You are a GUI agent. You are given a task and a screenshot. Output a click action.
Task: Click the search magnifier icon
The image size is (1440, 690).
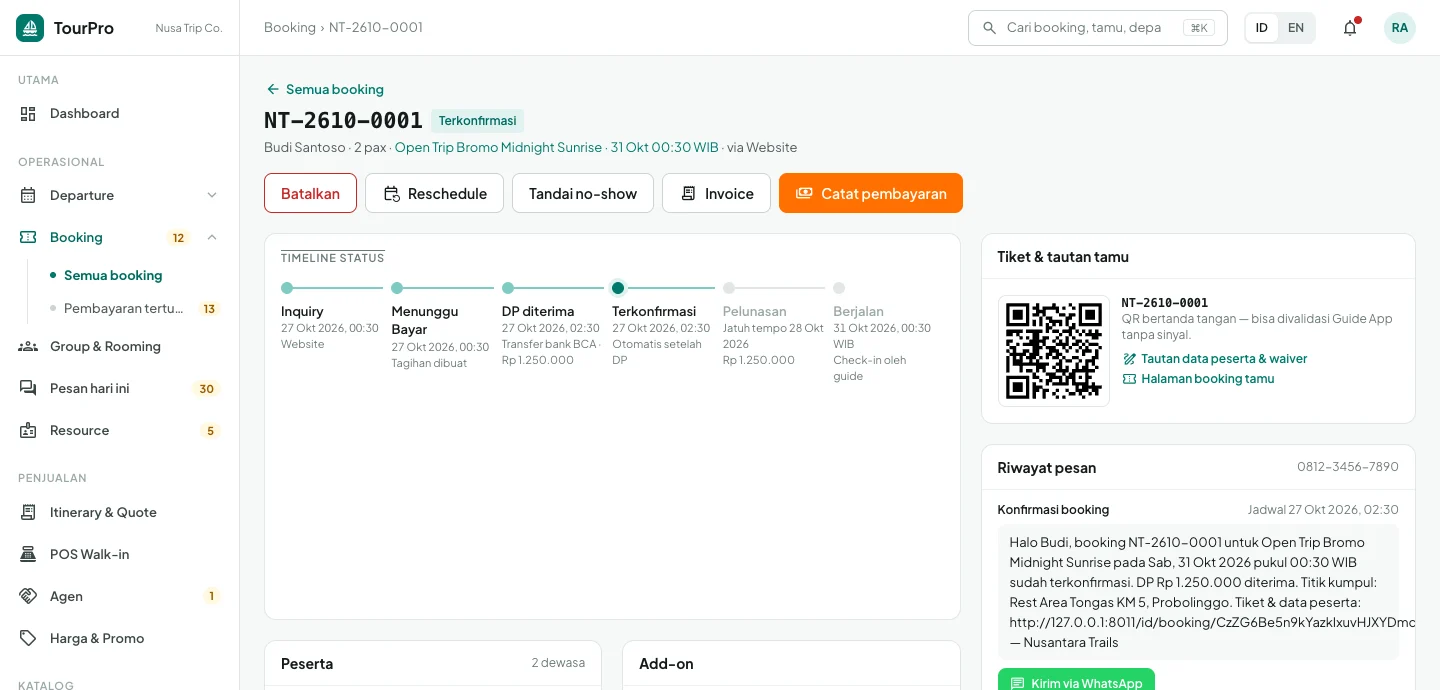990,28
